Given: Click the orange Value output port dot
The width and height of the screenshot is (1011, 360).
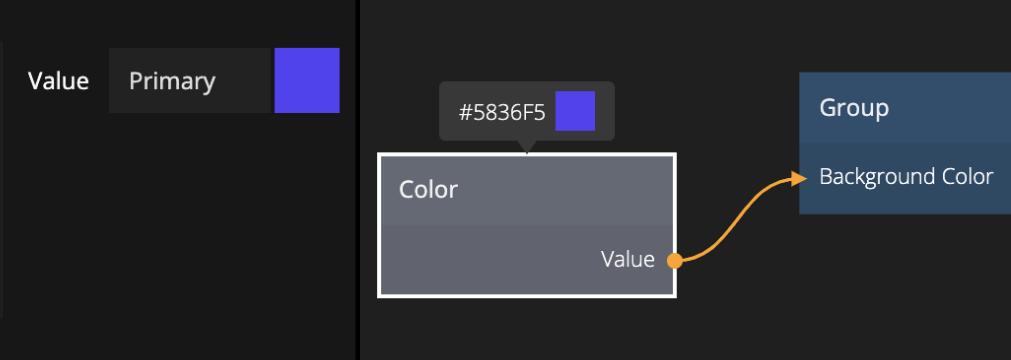Looking at the screenshot, I should [674, 261].
